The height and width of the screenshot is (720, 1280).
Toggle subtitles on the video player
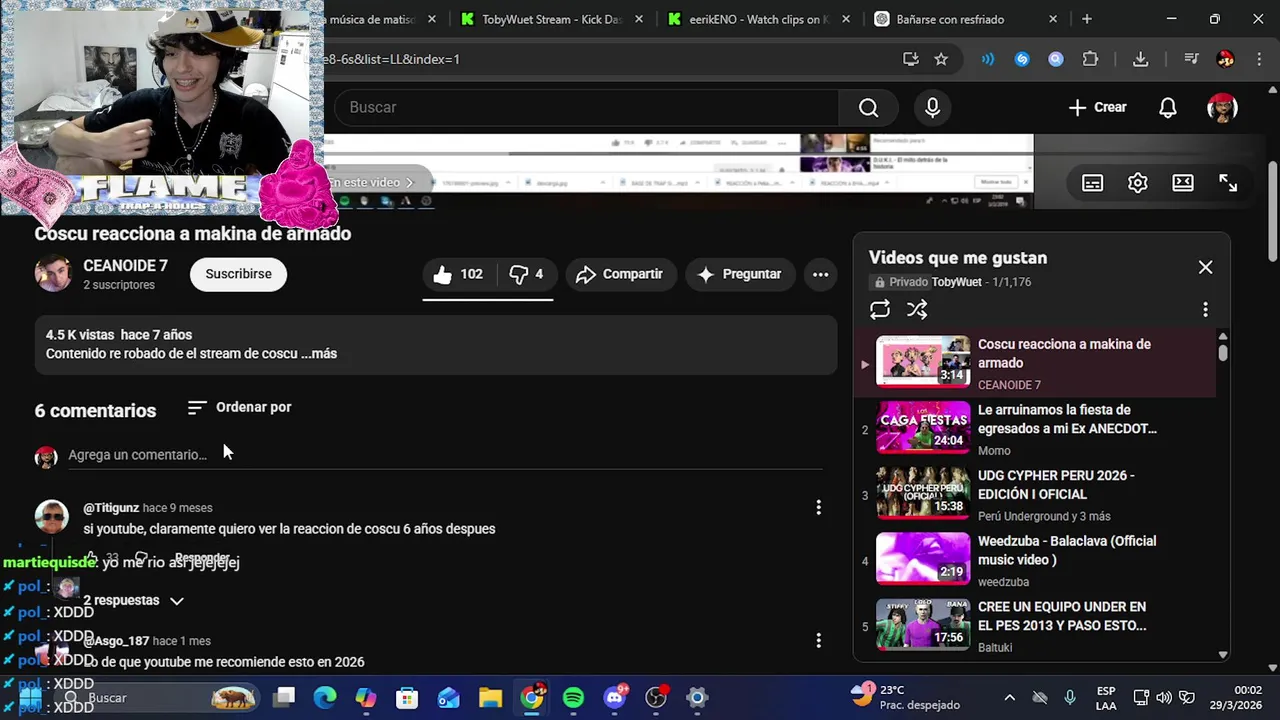point(1092,183)
